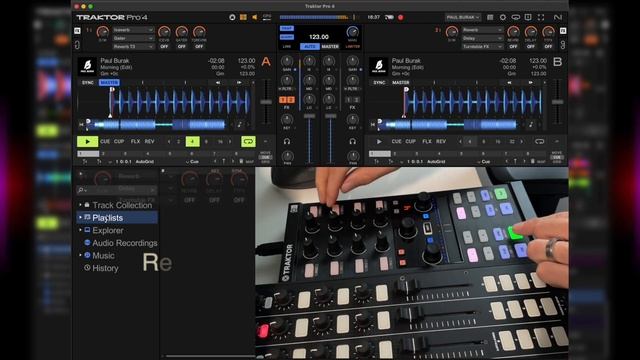
Task: Enable first effect OFF button in FX Unit 1
Action: point(164,47)
